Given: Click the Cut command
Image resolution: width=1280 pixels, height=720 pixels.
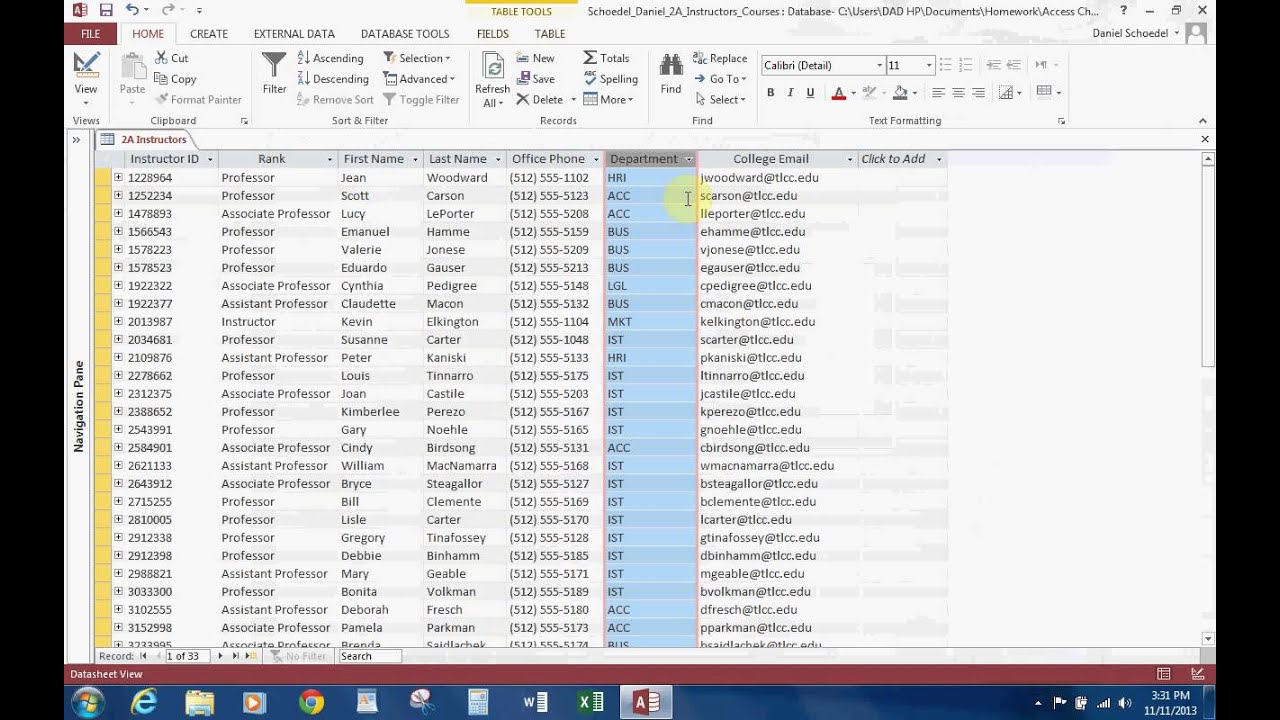Looking at the screenshot, I should point(171,58).
